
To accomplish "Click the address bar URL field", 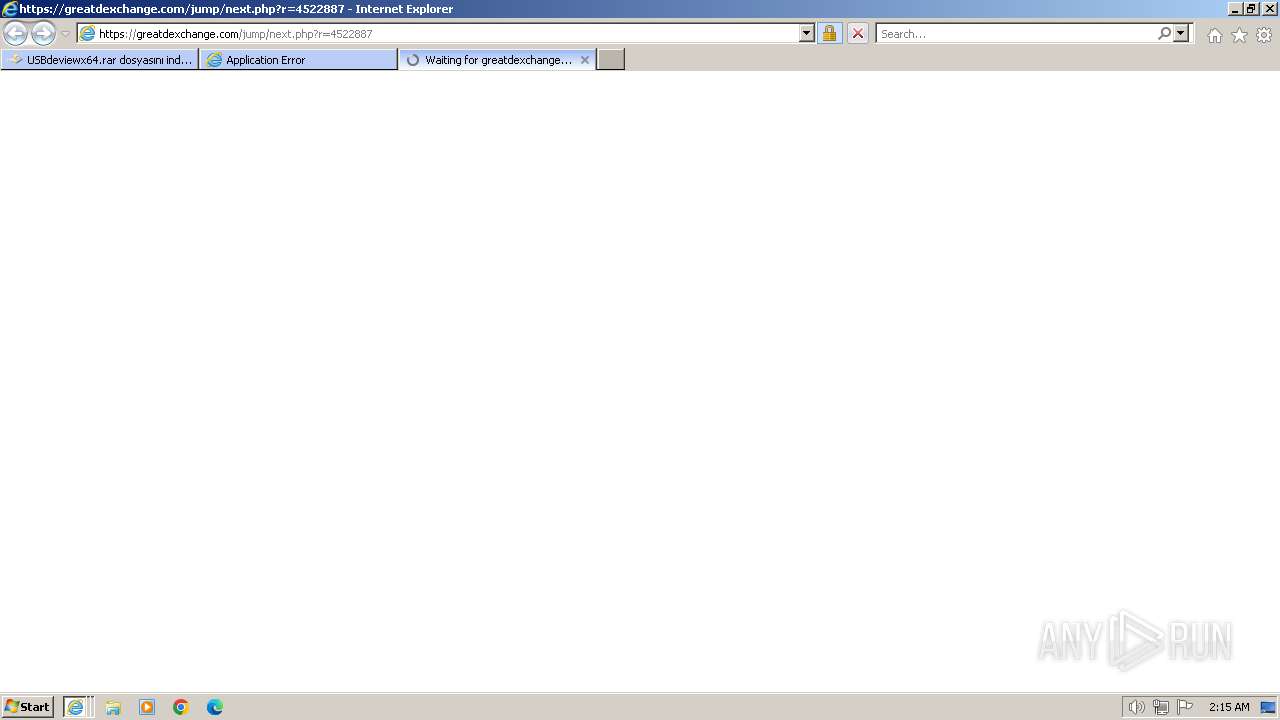I will coord(438,34).
